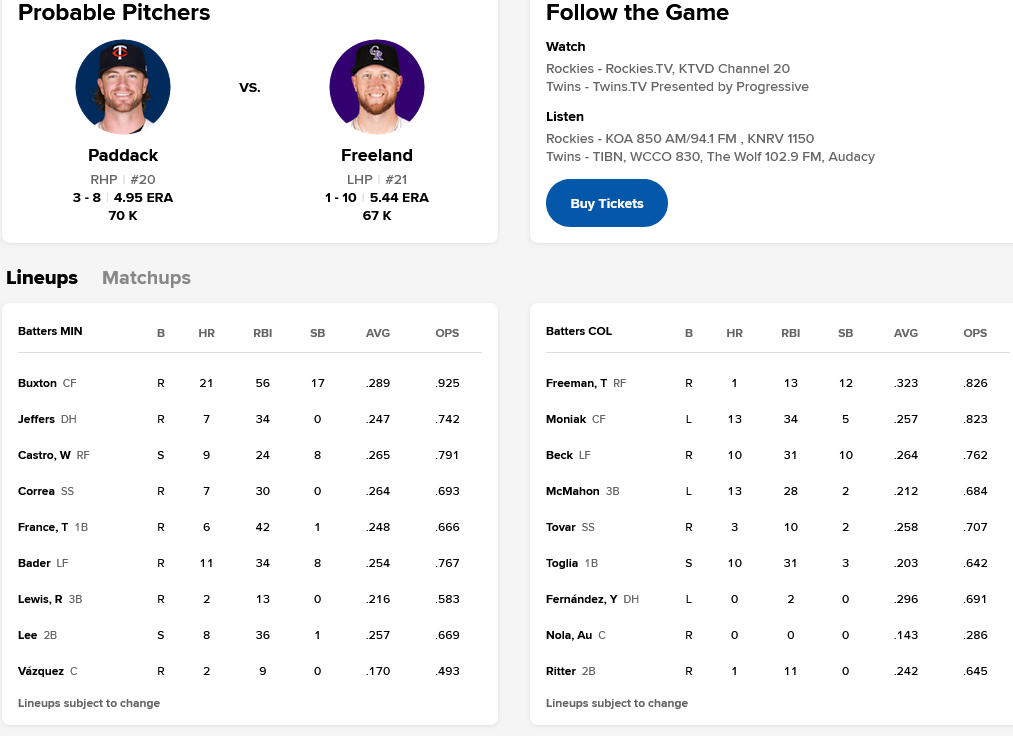Click Freeland's pitcher headshot photo
The height and width of the screenshot is (736, 1013).
[x=377, y=87]
